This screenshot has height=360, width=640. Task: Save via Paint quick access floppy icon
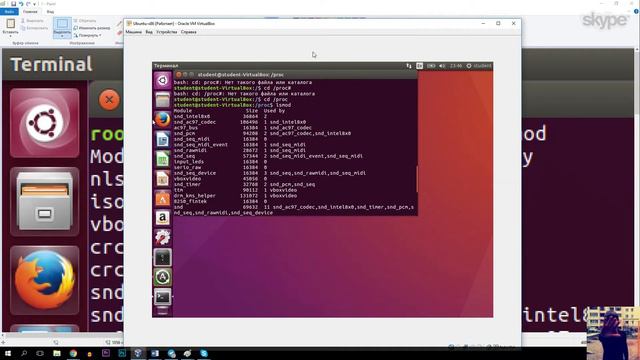tap(13, 4)
